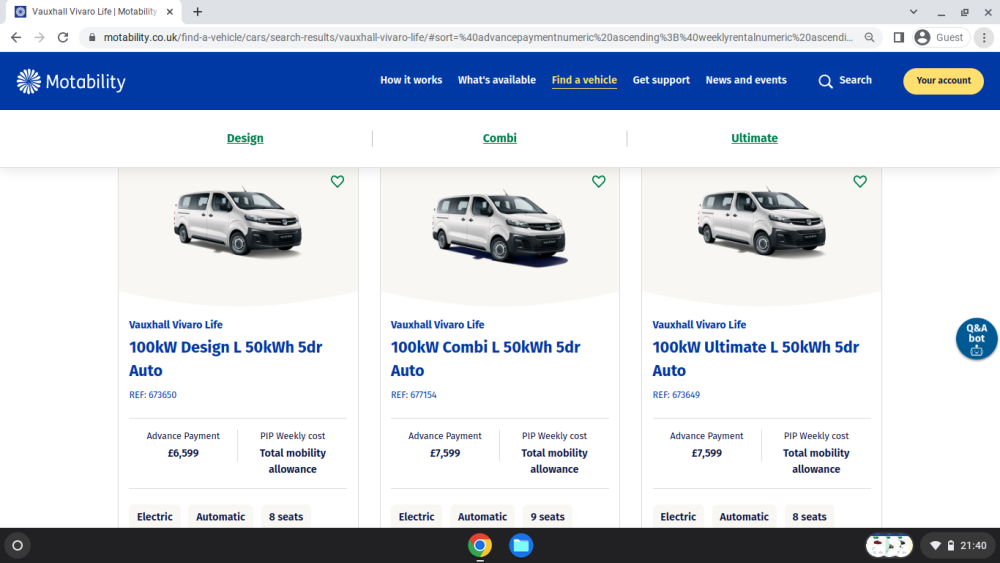Open status tray with clock 21:40
Screen dimensions: 1000x563
click(958, 546)
